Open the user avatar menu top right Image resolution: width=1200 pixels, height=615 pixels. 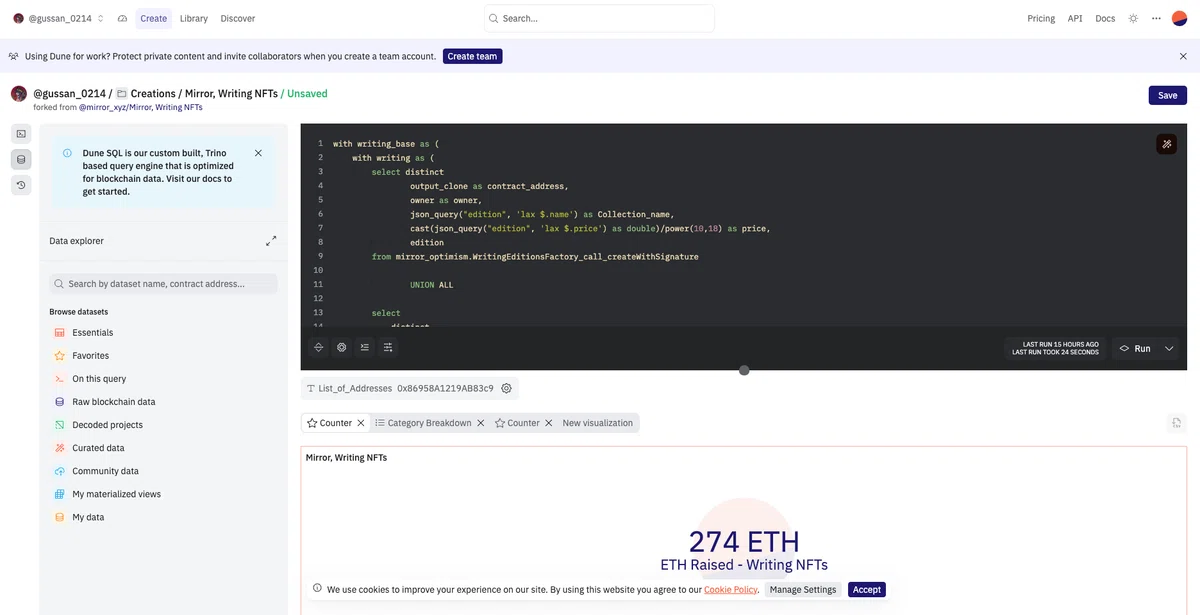[x=1179, y=18]
